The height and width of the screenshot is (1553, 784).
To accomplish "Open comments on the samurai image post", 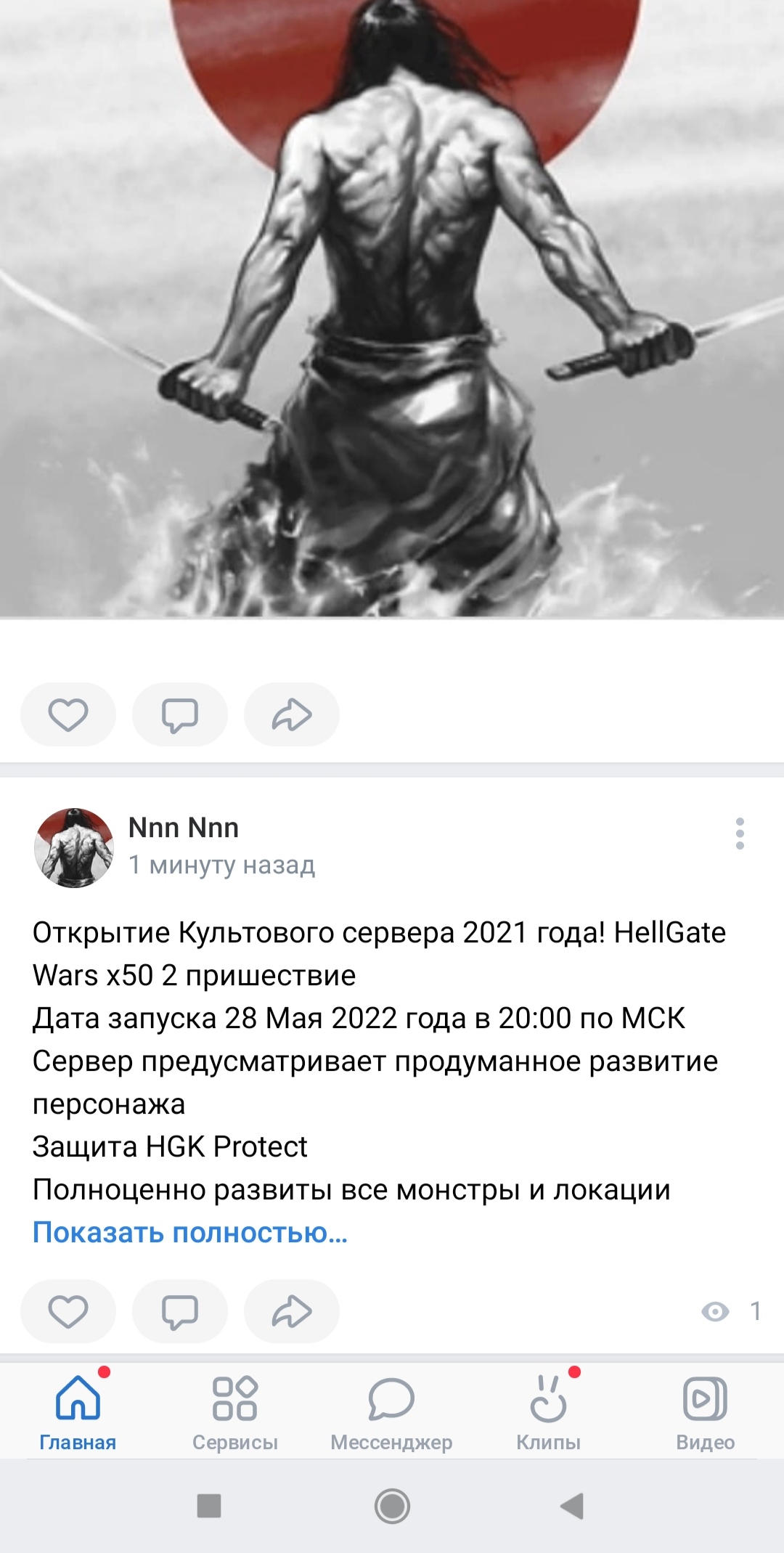I will coord(180,714).
